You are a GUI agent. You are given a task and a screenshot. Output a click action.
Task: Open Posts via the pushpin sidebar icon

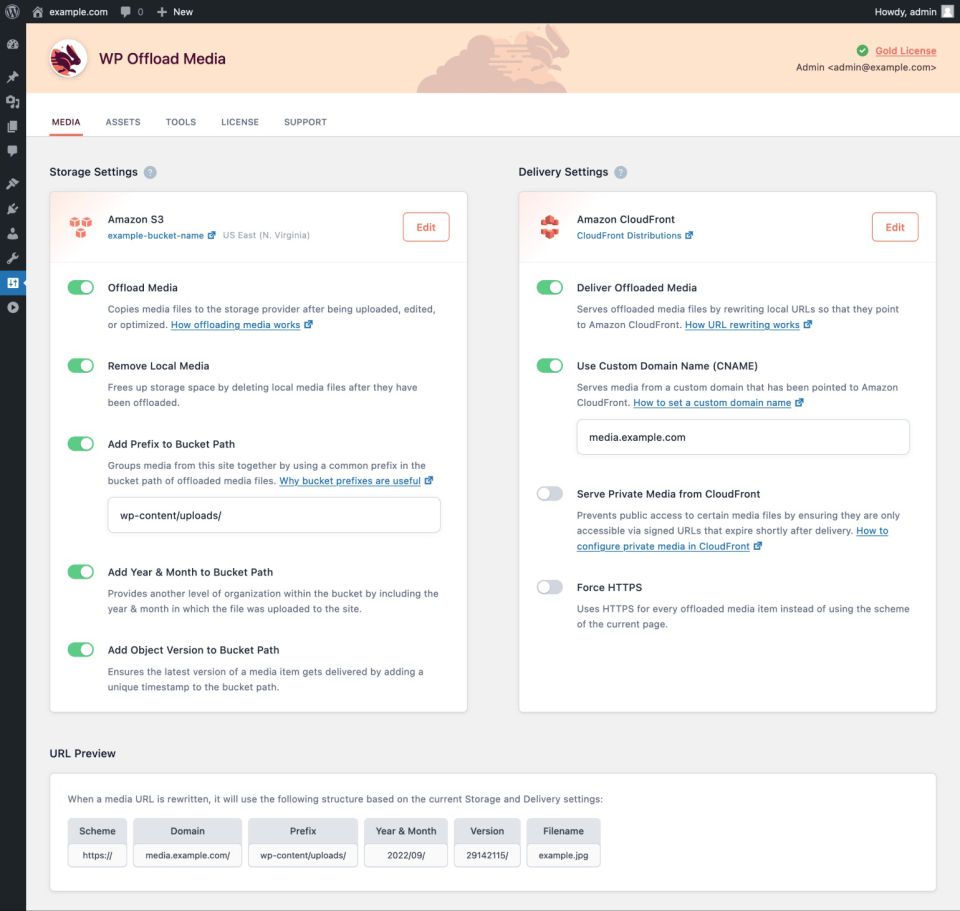[12, 77]
